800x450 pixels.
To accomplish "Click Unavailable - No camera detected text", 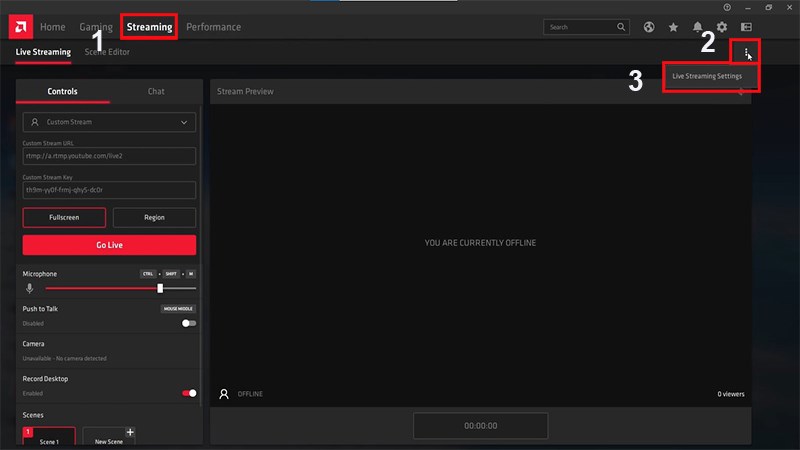I will (x=64, y=358).
